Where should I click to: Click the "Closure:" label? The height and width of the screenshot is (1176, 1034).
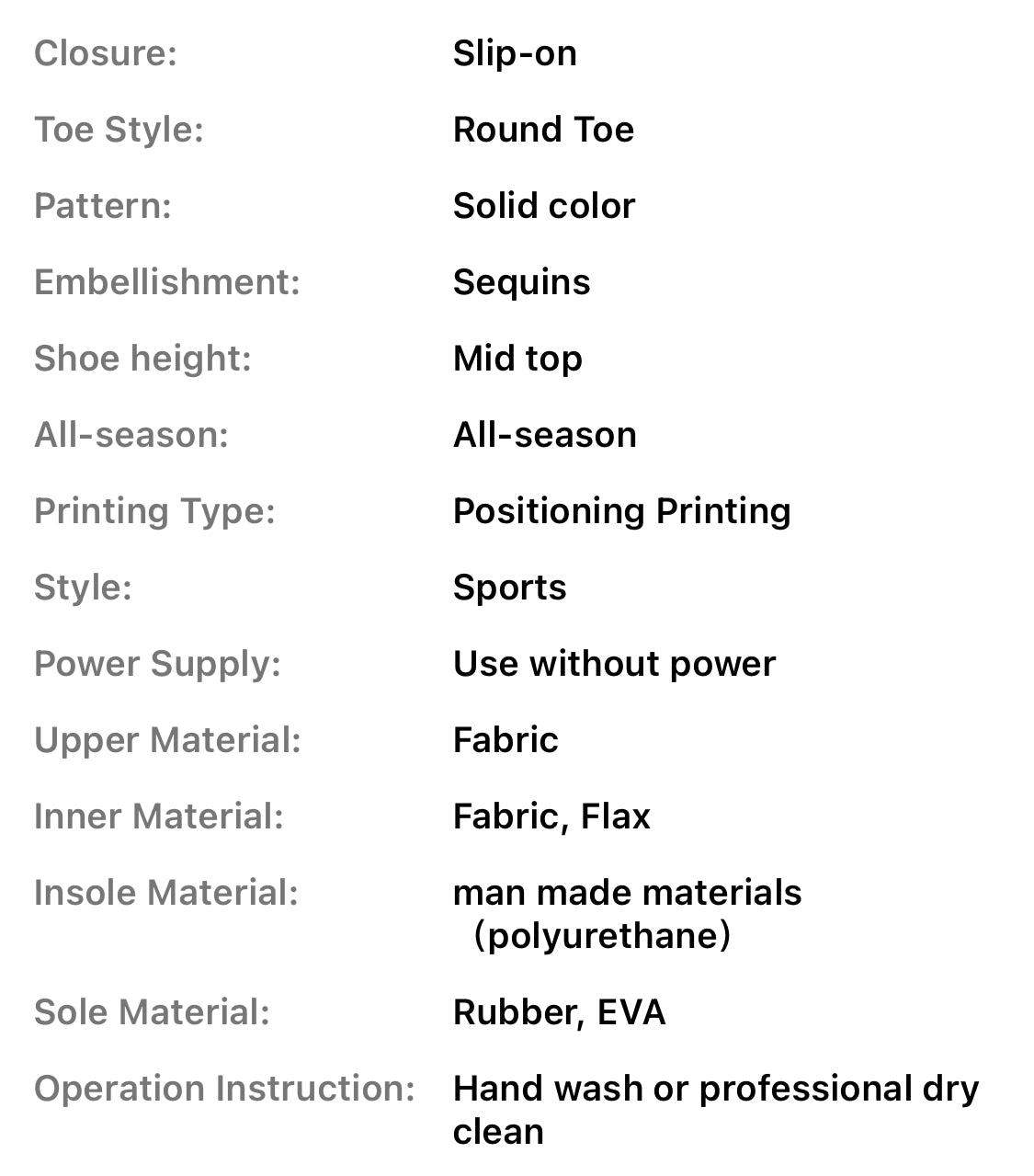[x=105, y=53]
